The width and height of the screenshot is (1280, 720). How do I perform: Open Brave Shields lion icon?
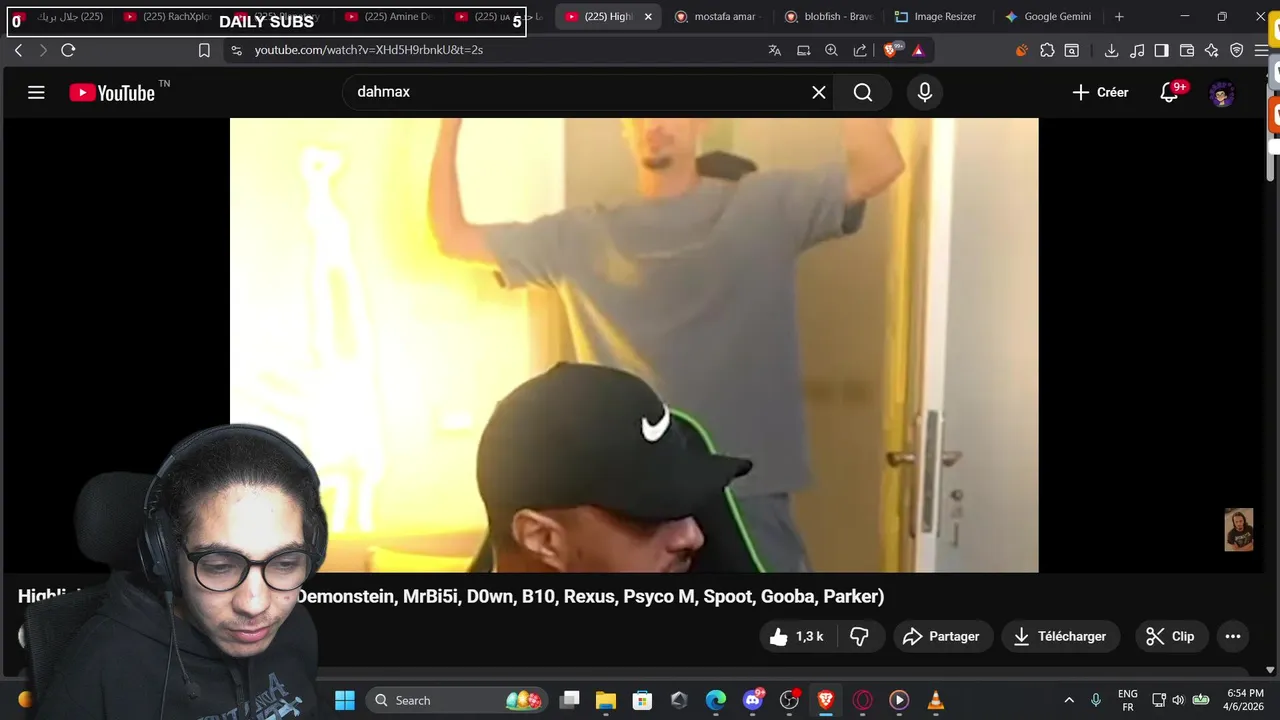pos(892,50)
